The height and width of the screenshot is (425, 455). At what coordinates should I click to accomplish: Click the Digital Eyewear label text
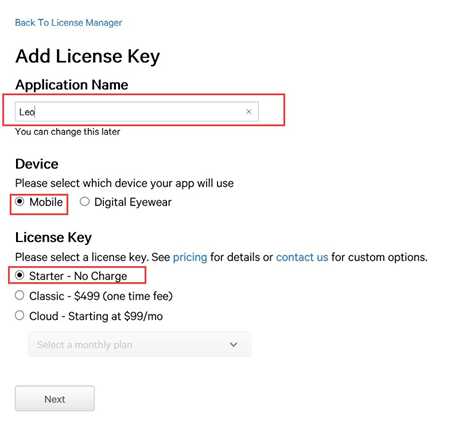tap(133, 202)
